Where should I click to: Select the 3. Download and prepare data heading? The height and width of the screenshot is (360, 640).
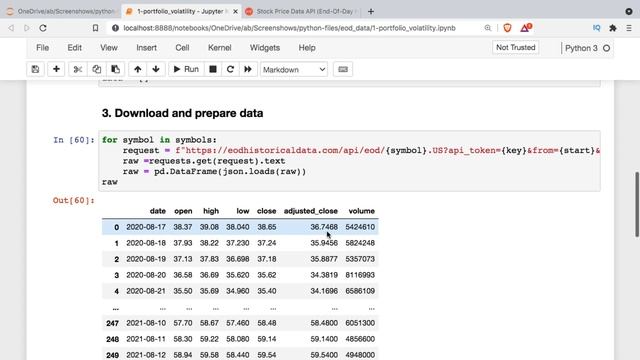[x=182, y=113]
